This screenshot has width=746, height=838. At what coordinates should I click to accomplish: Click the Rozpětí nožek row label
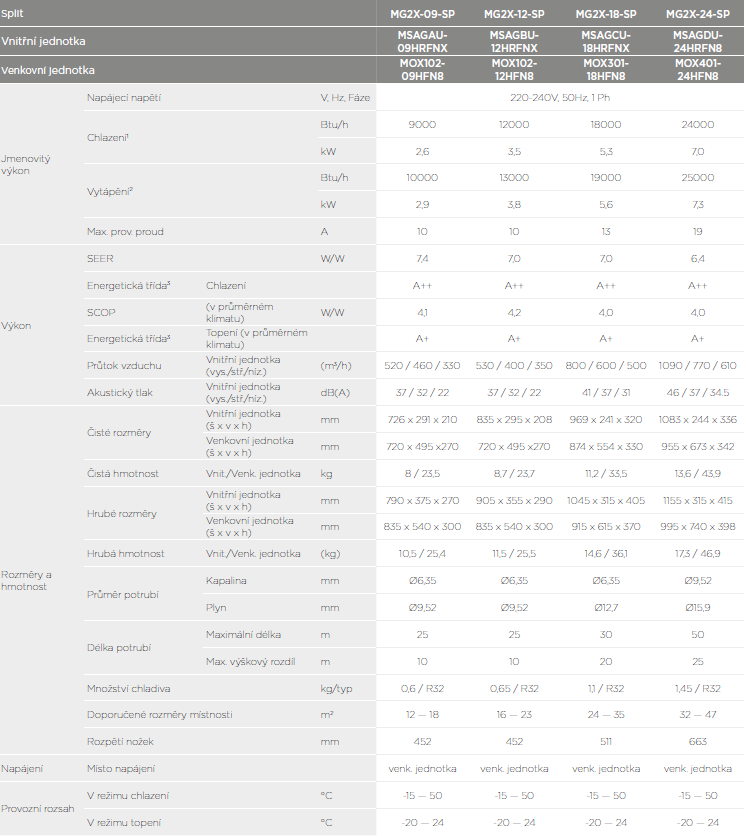[118, 742]
